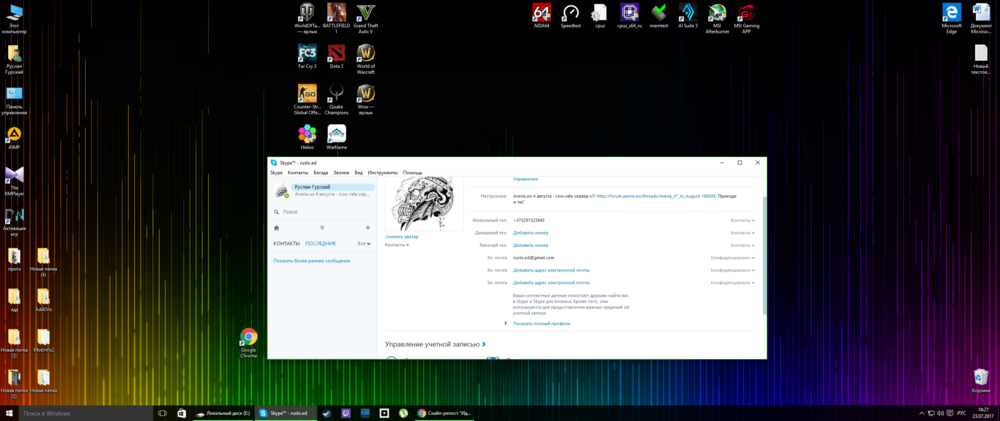
Task: Click the Skype home icon in sidebar
Action: (x=277, y=228)
